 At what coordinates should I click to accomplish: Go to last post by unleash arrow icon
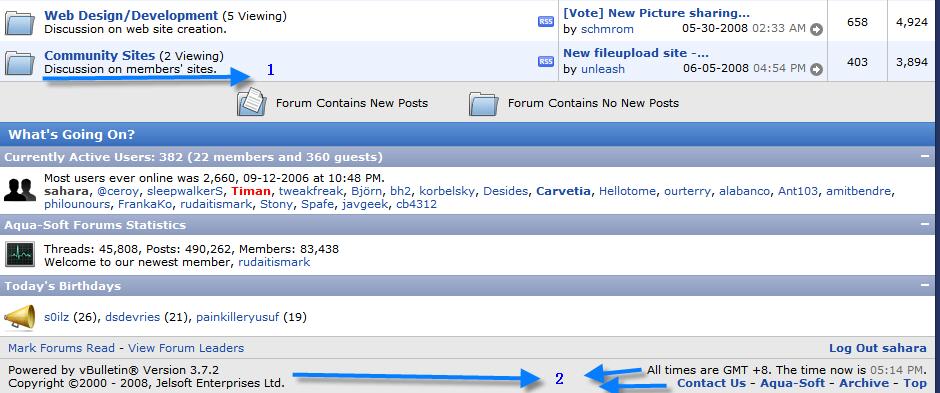[x=816, y=69]
